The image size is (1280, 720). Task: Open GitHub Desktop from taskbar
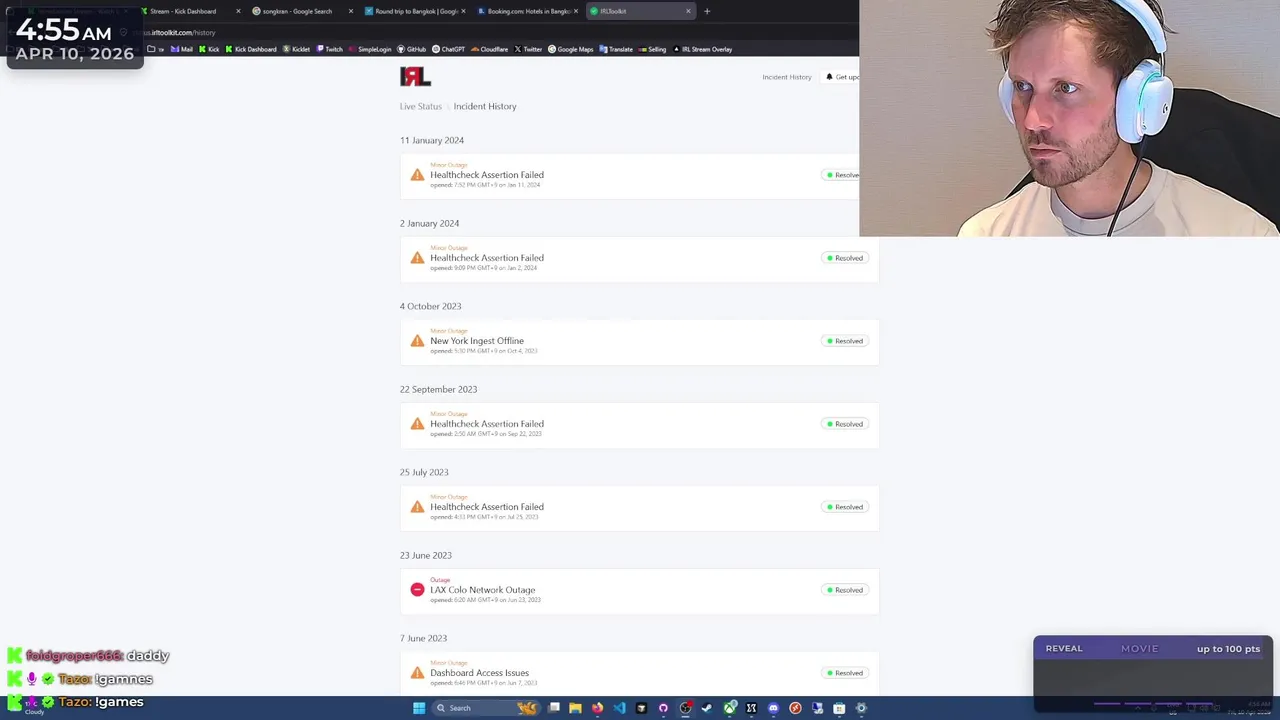coord(663,708)
